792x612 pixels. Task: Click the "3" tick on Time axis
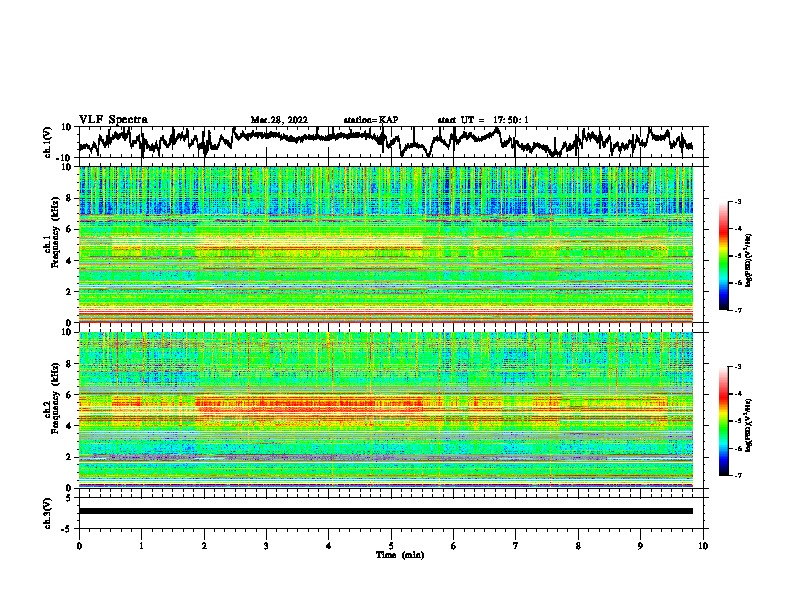(x=266, y=546)
